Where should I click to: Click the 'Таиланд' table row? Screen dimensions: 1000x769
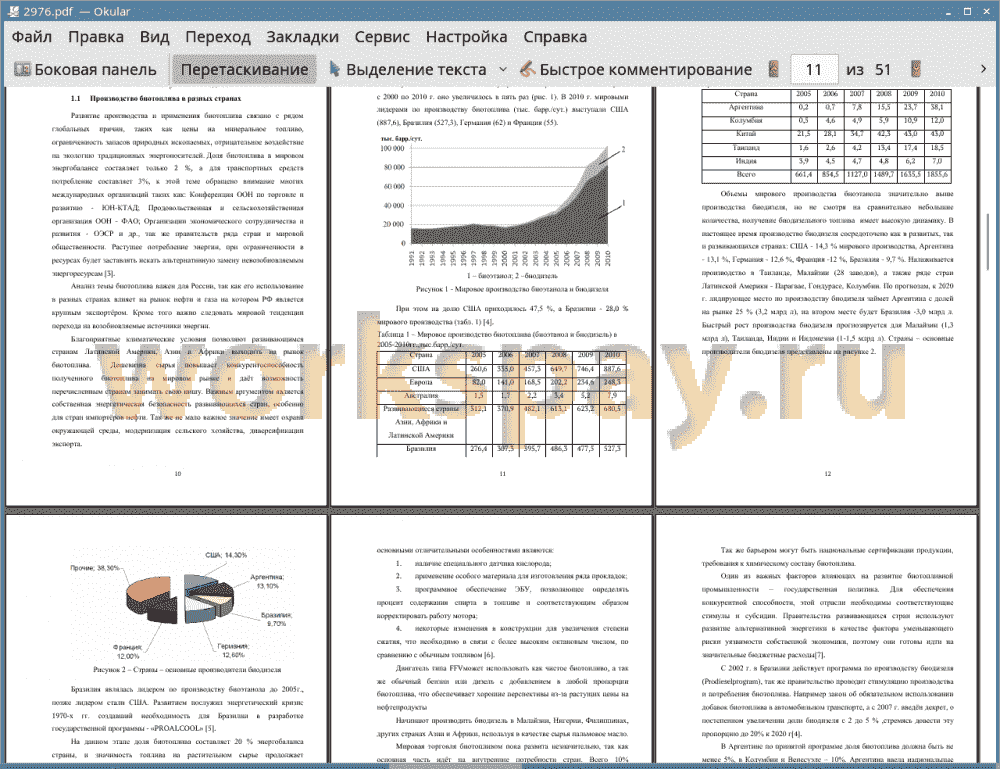coord(827,147)
